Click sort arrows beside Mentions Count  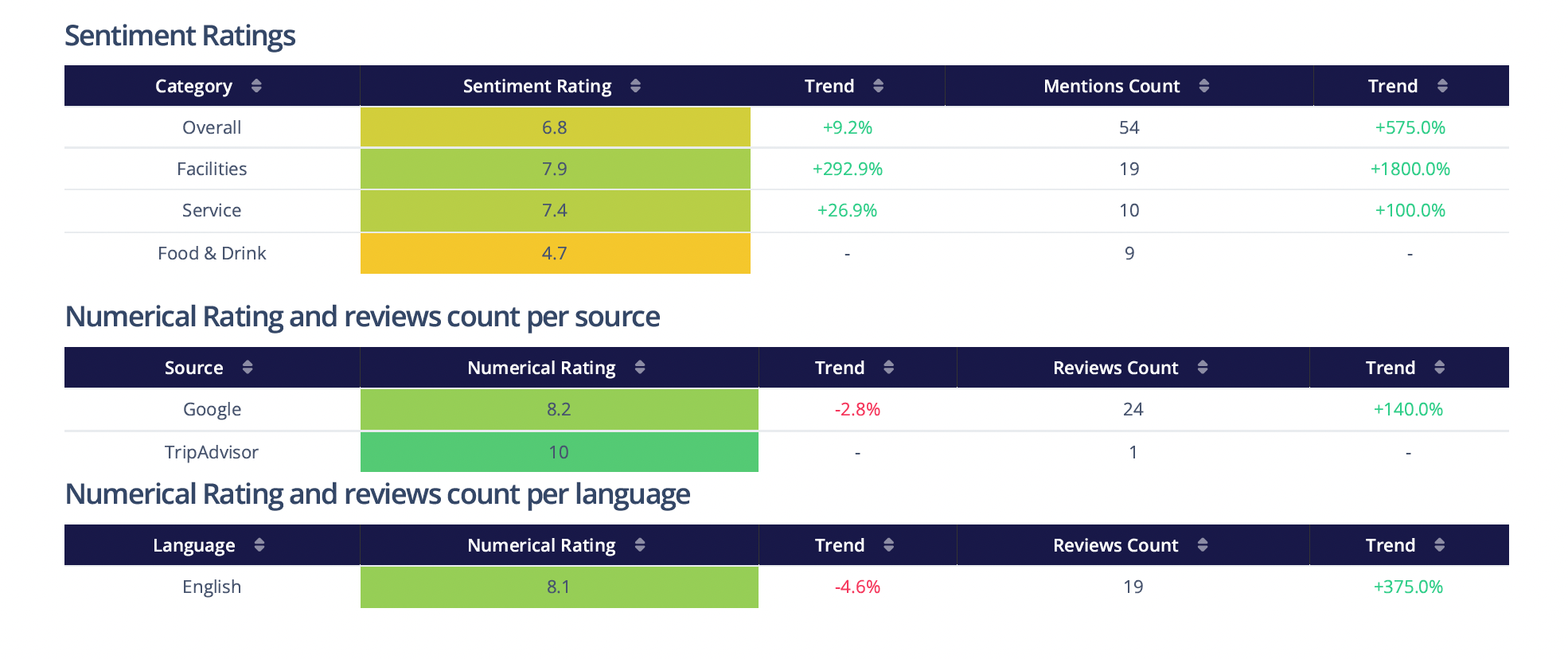[x=1203, y=86]
